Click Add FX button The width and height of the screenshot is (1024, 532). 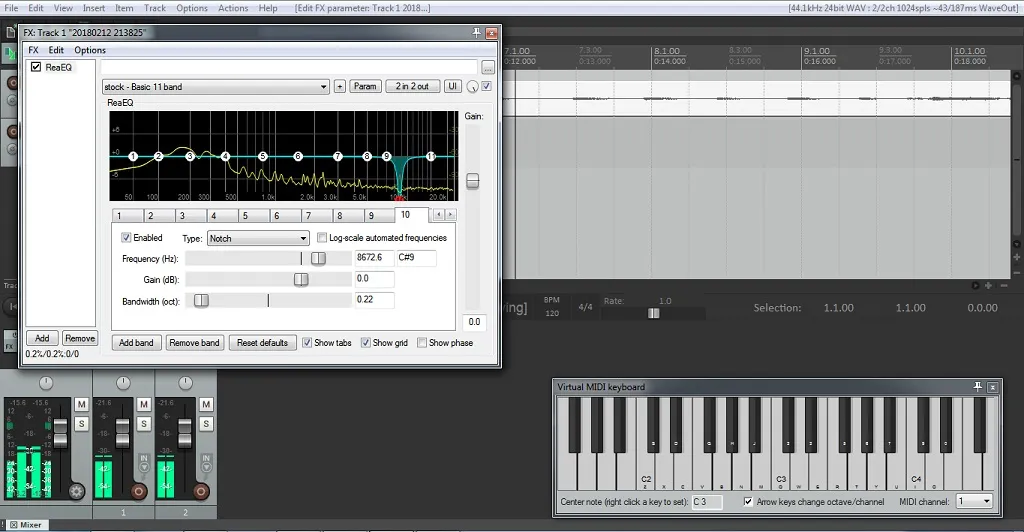point(42,338)
